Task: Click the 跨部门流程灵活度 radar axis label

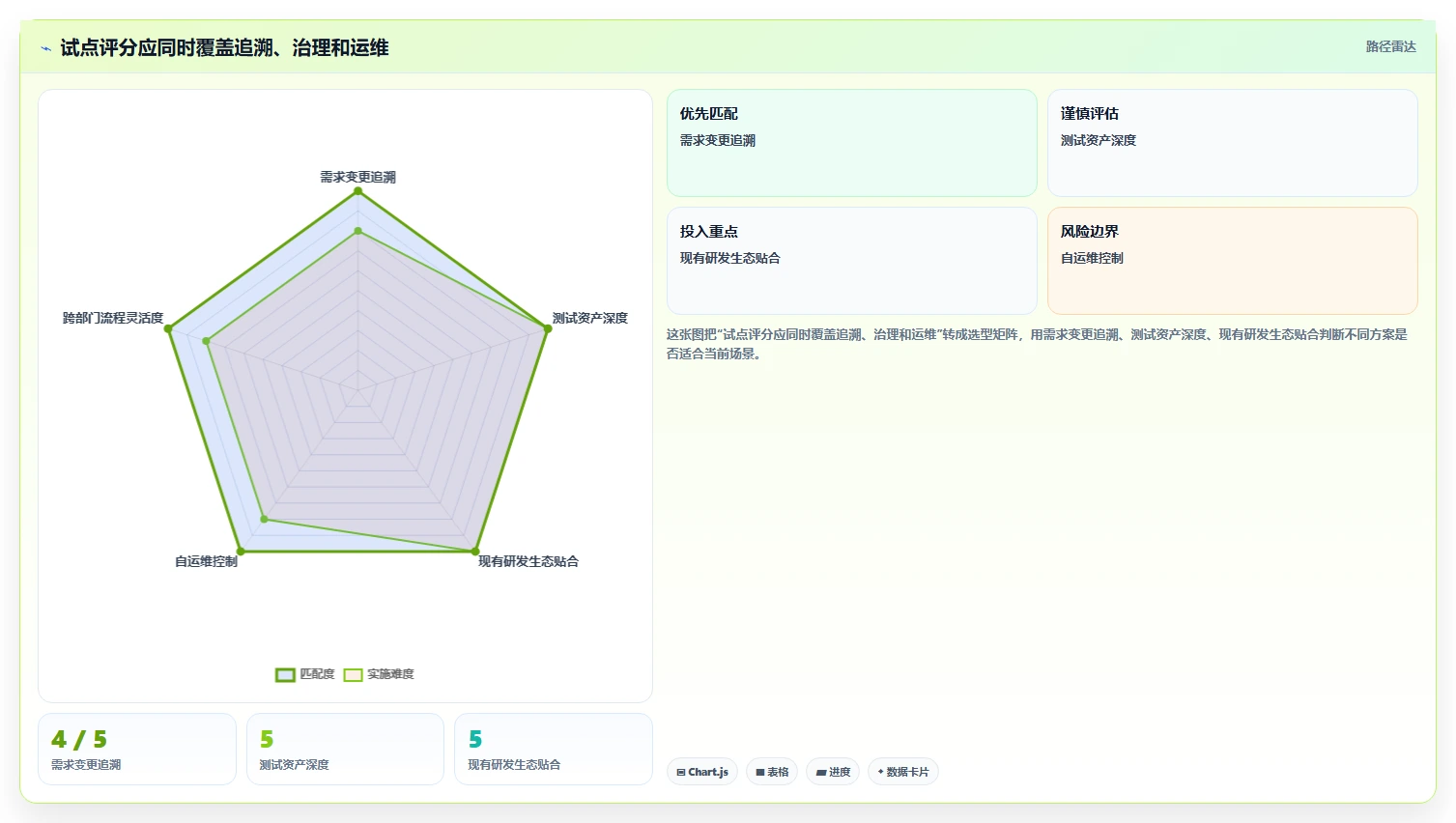Action: [x=113, y=318]
